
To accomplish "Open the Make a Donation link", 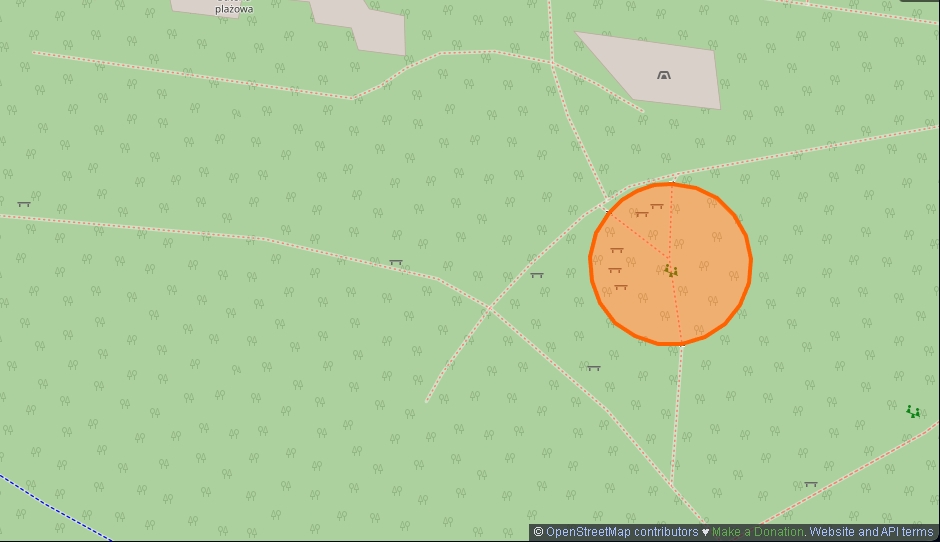I will [x=757, y=532].
